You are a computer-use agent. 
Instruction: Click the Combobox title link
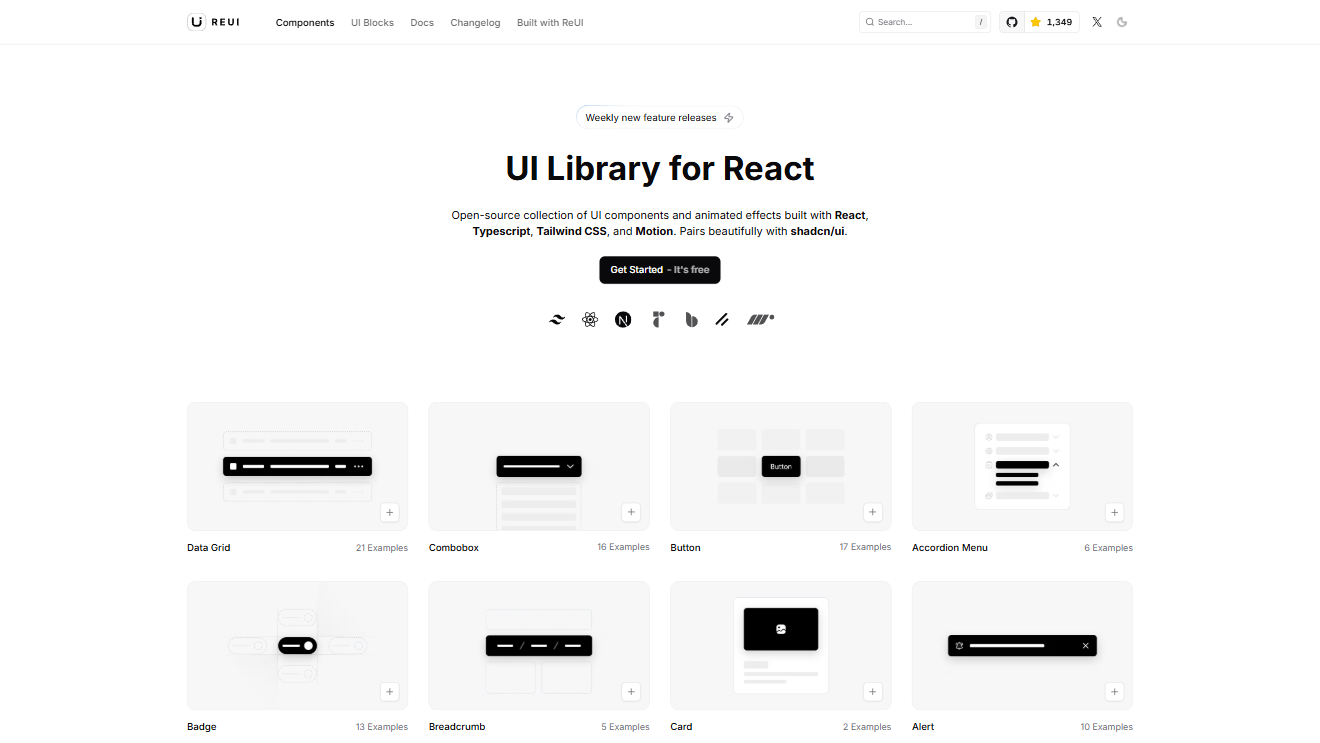pyautogui.click(x=454, y=548)
